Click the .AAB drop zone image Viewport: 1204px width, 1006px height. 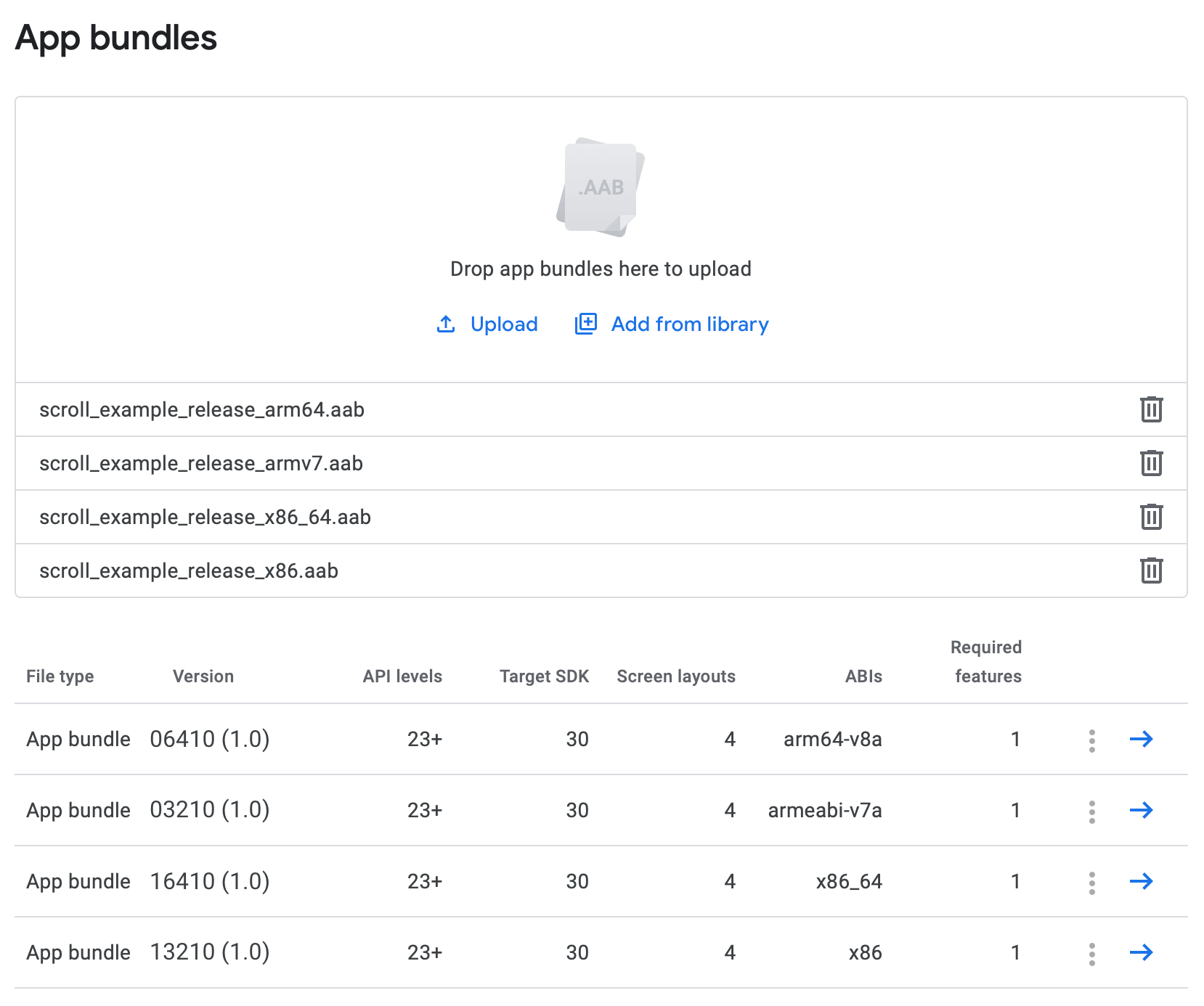601,187
